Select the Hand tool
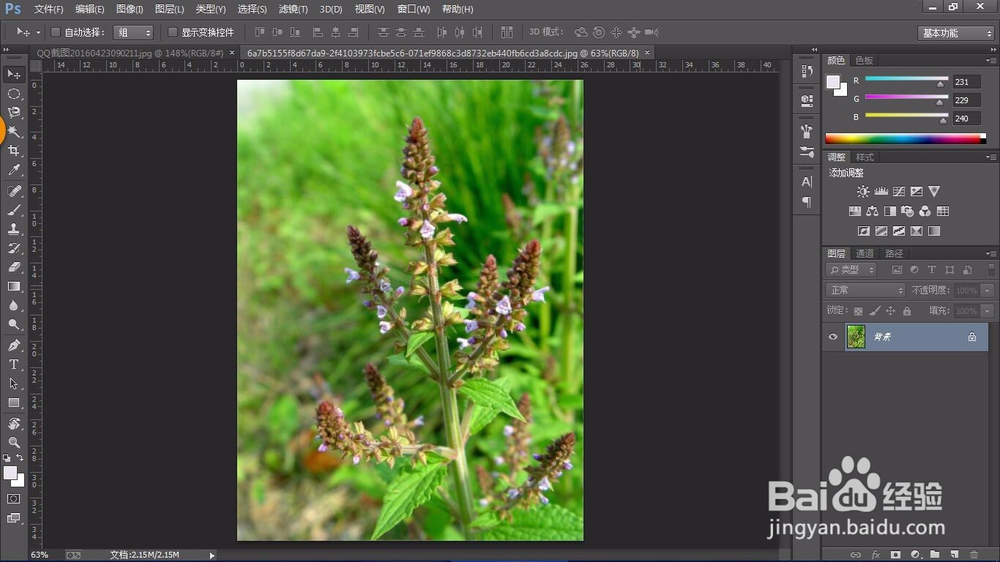This screenshot has width=1000, height=562. point(13,424)
